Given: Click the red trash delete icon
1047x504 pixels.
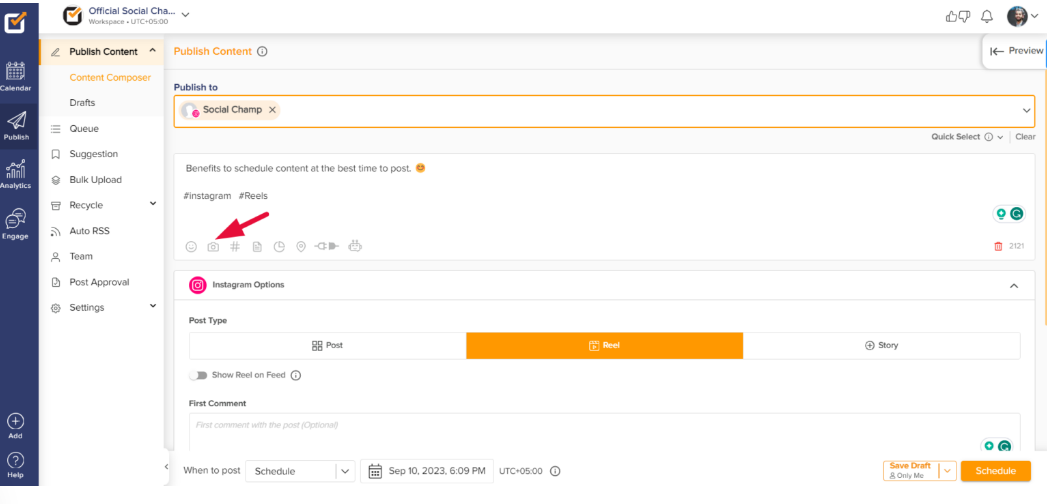Looking at the screenshot, I should (998, 247).
